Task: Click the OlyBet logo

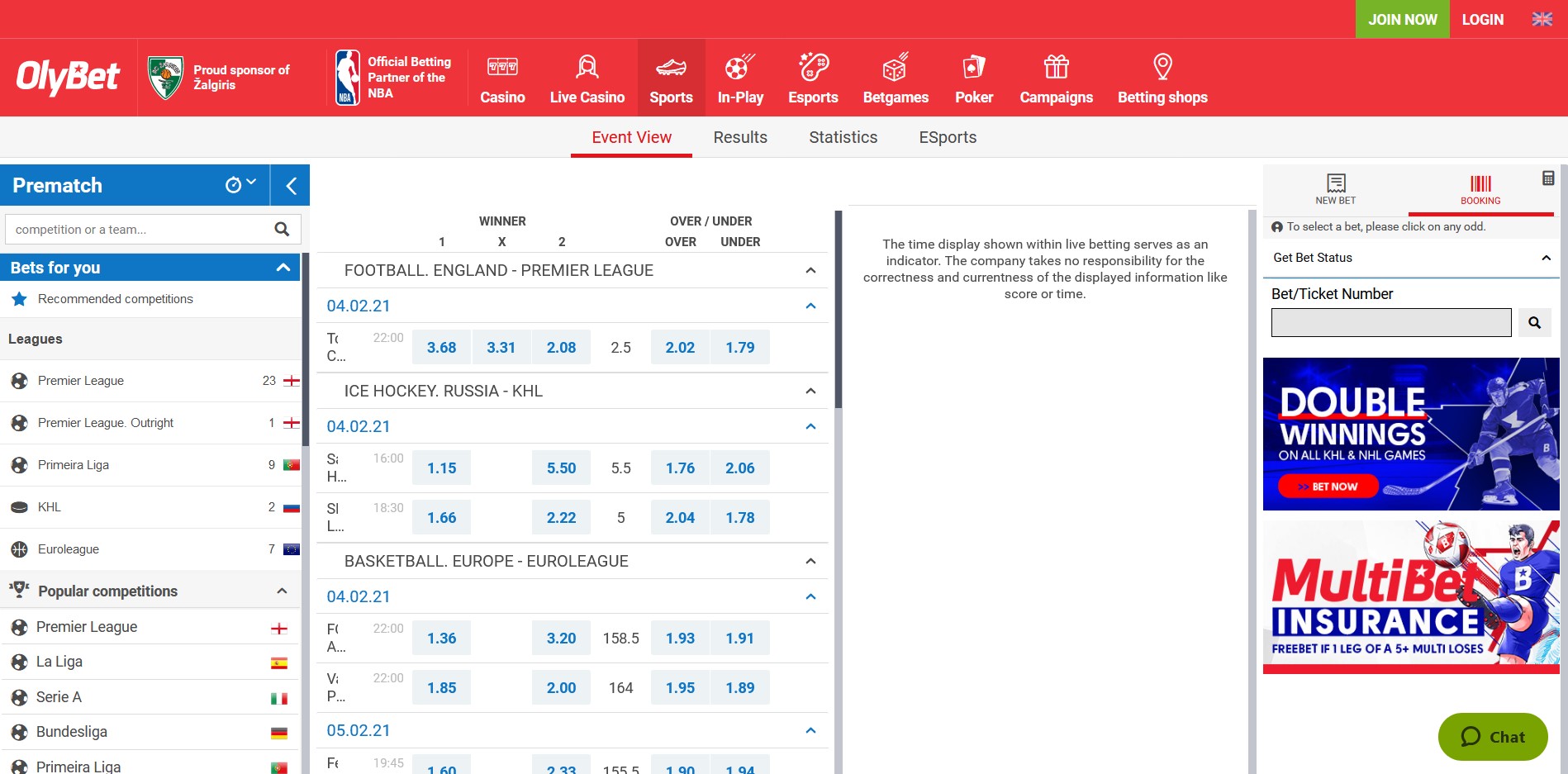Action: coord(69,77)
